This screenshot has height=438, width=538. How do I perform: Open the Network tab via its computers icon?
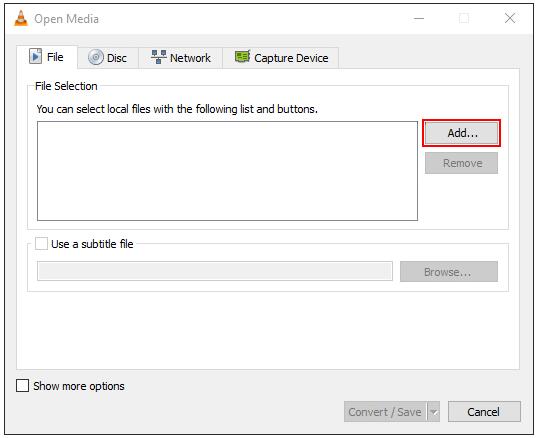(x=159, y=57)
